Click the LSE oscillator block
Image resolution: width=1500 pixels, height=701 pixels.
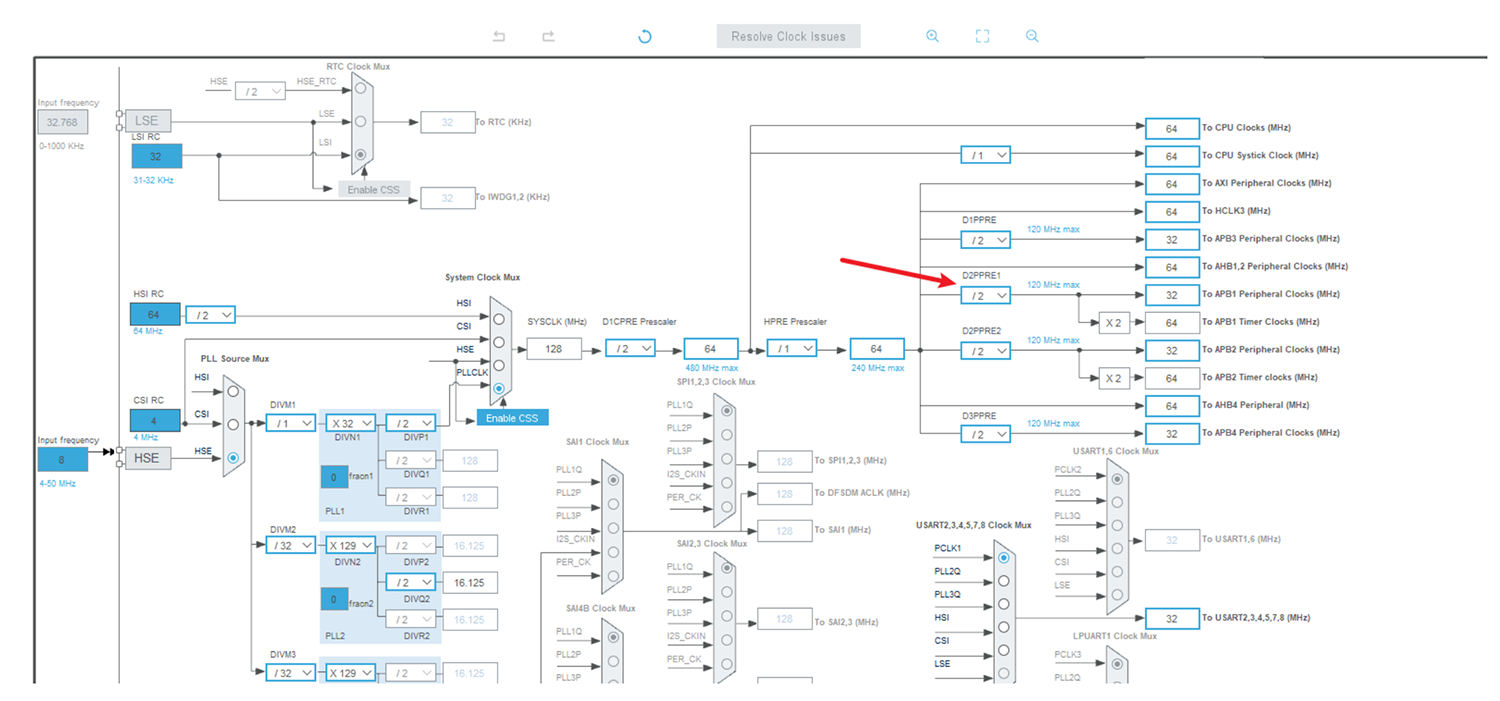click(146, 121)
